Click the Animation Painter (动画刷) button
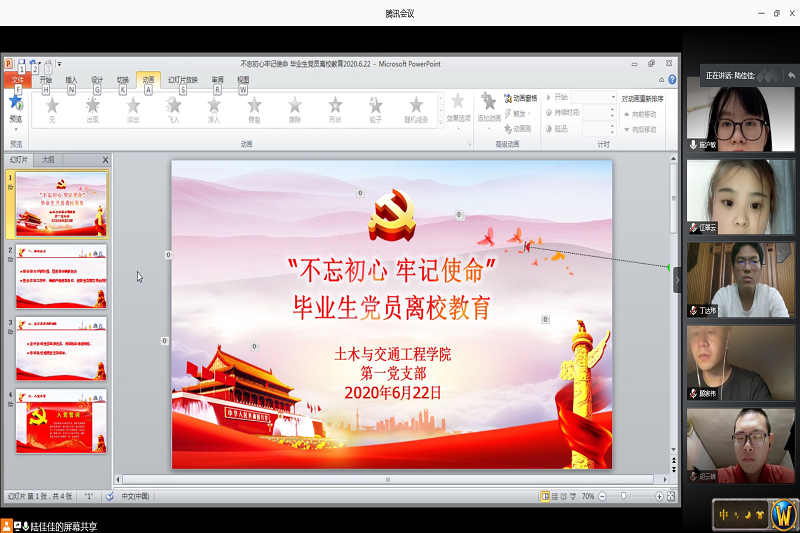The height and width of the screenshot is (533, 800). (517, 129)
